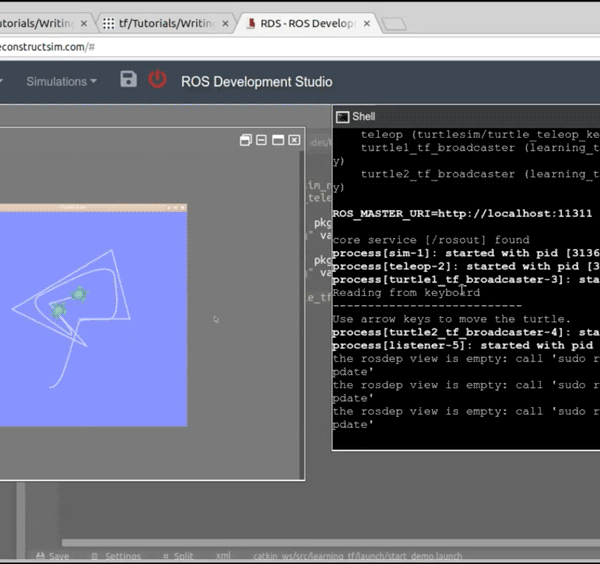
Task: Close the graphical tools window
Action: tap(294, 140)
